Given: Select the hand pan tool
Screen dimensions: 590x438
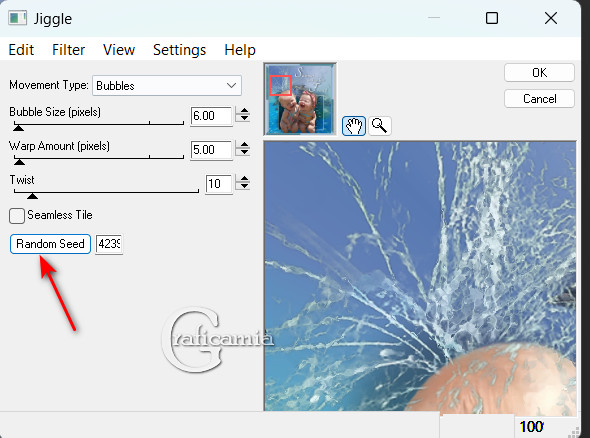Looking at the screenshot, I should [354, 126].
